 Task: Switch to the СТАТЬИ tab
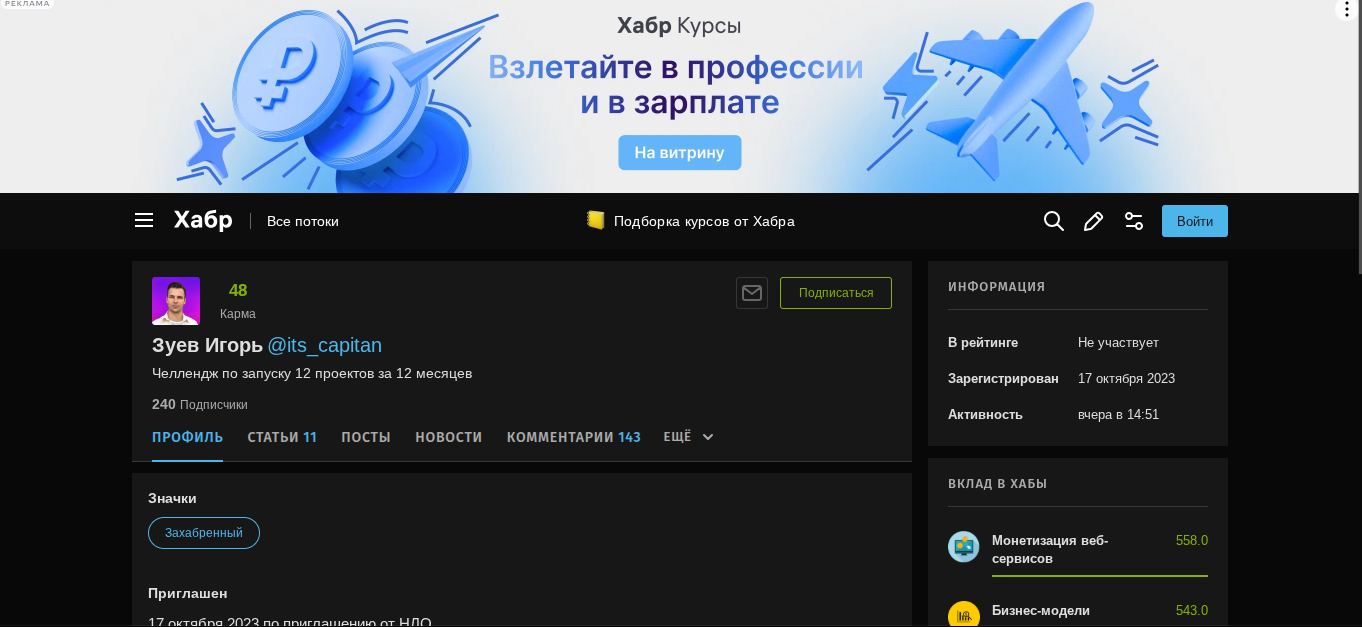[282, 437]
